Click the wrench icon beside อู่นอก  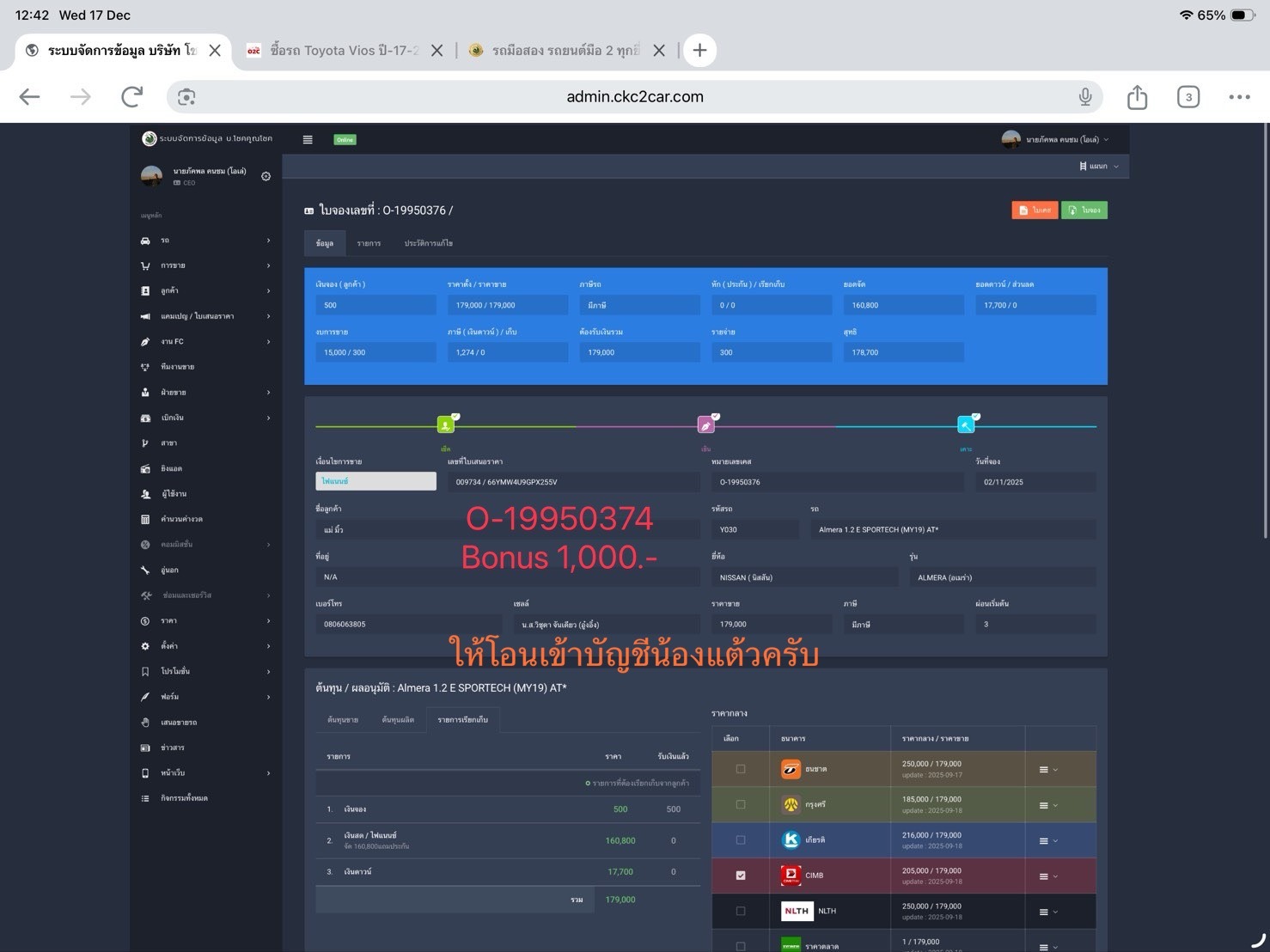[x=145, y=570]
